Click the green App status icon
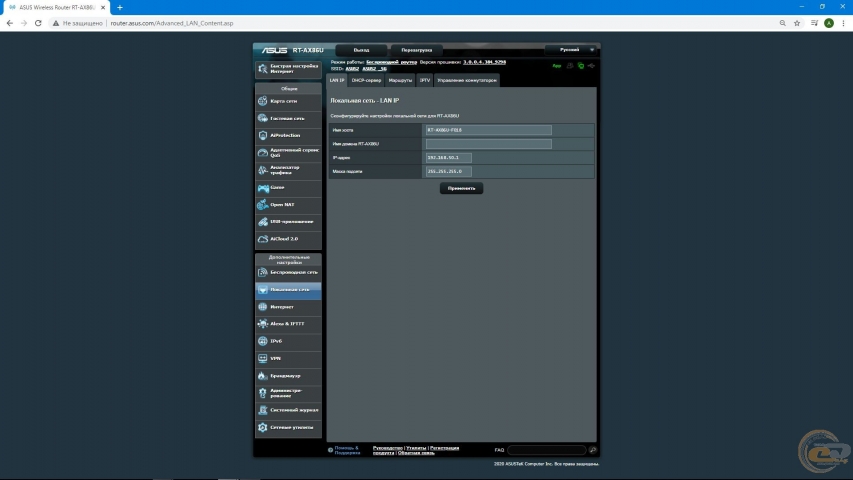 point(557,66)
